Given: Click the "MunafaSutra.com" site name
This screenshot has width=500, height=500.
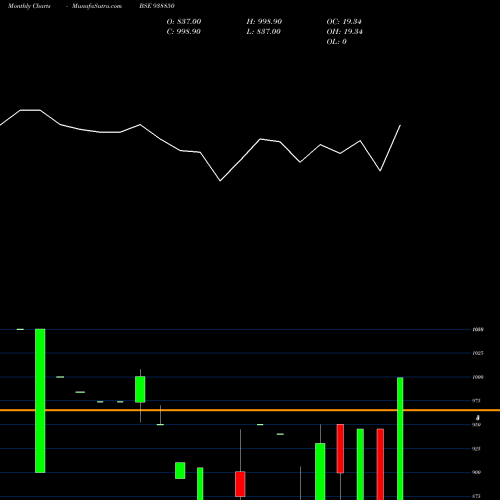Looking at the screenshot, I should [x=97, y=6].
